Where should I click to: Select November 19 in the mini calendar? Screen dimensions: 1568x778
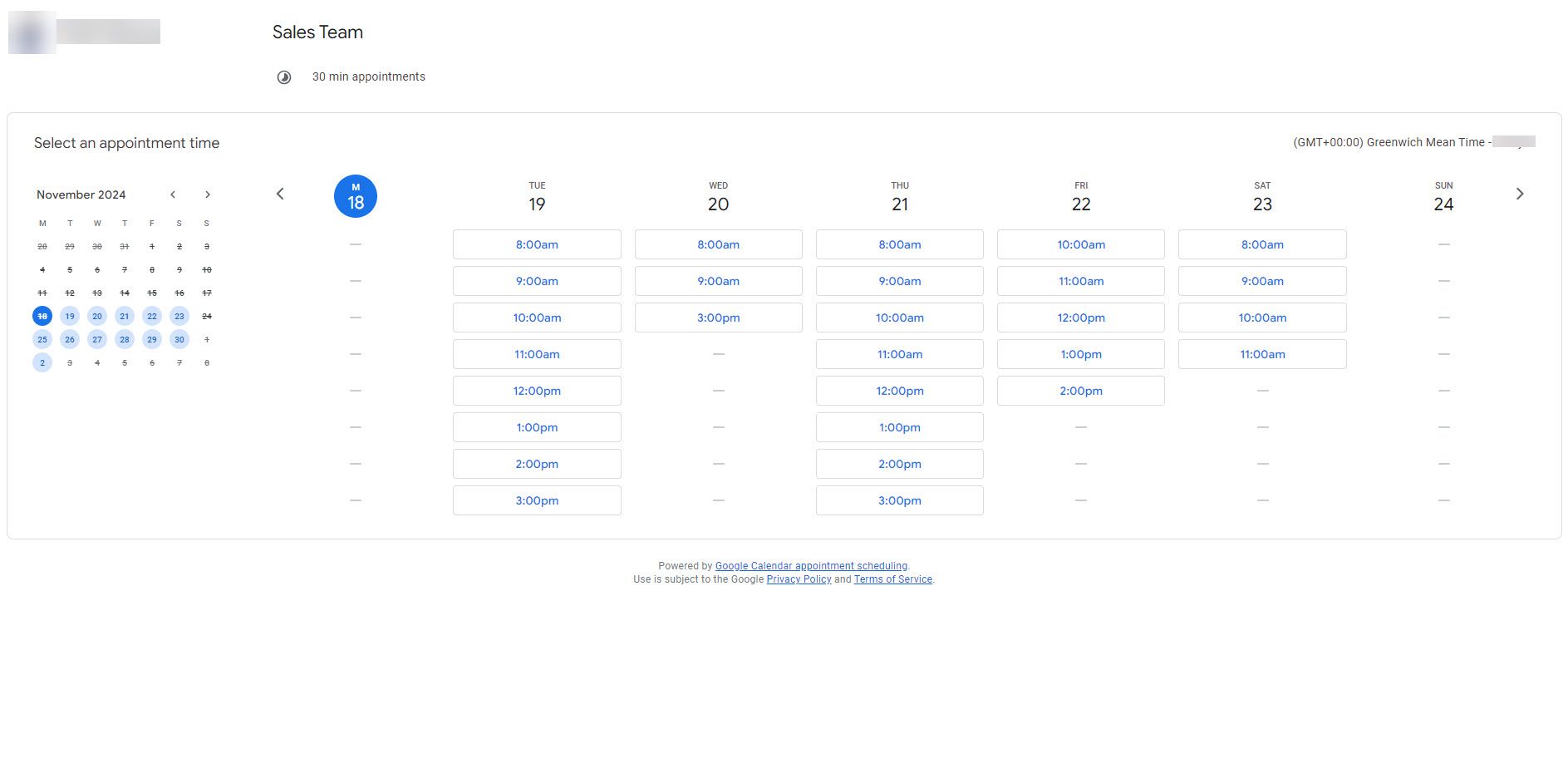tap(70, 316)
